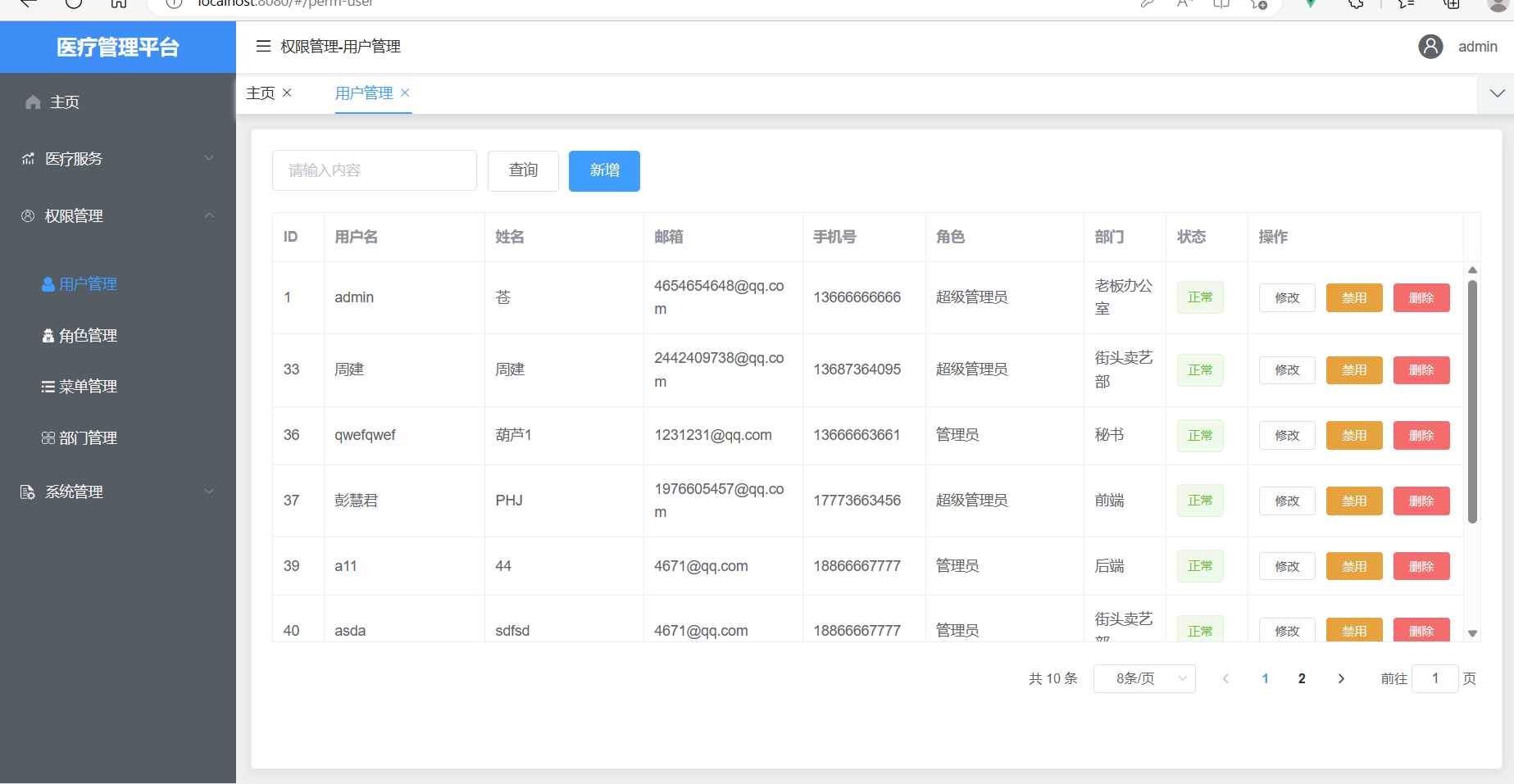Click the table scrollbar down arrow
The width and height of the screenshot is (1514, 784).
tap(1472, 633)
